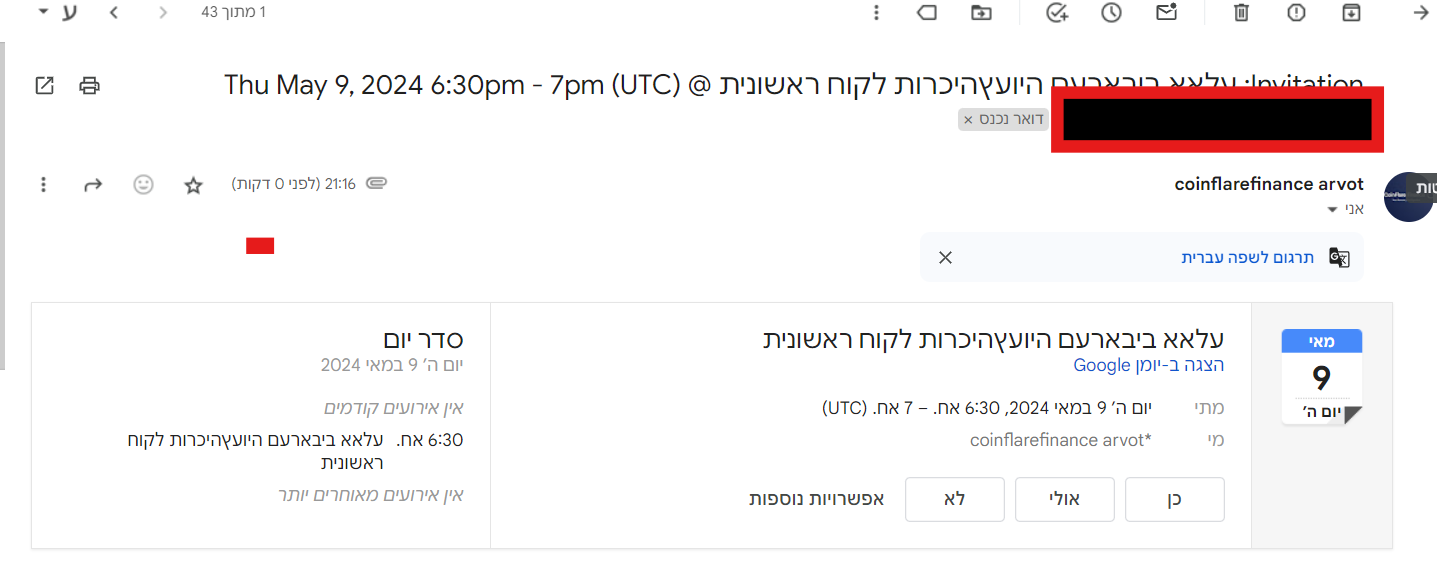Print the message with the printer icon

(x=90, y=85)
